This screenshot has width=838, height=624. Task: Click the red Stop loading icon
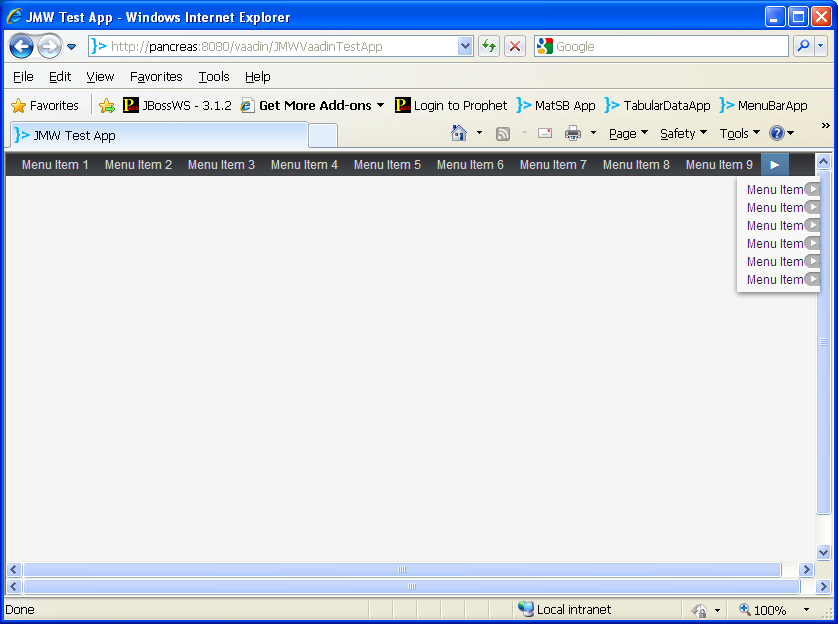[x=515, y=46]
